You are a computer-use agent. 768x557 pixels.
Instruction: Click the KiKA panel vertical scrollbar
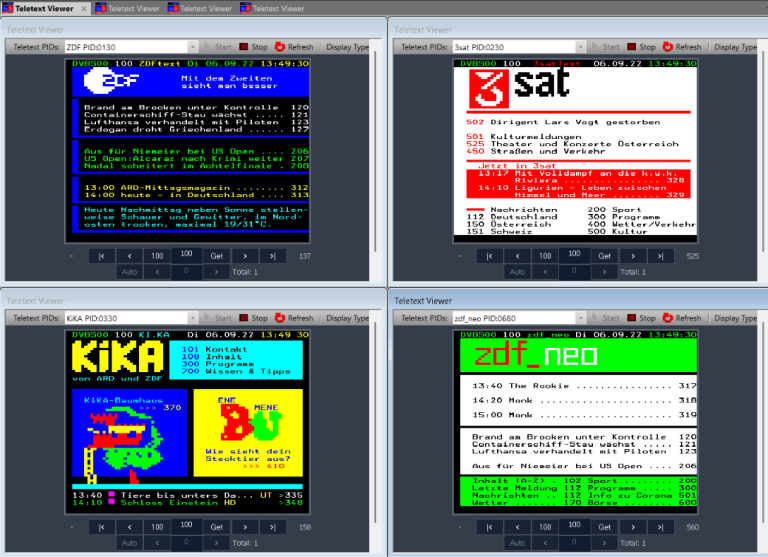click(x=375, y=423)
